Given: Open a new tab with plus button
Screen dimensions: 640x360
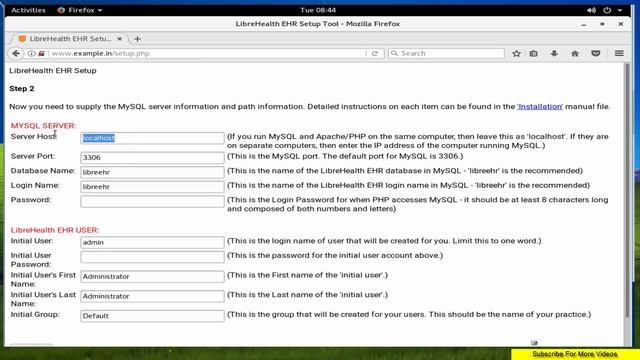Looking at the screenshot, I should (138, 39).
